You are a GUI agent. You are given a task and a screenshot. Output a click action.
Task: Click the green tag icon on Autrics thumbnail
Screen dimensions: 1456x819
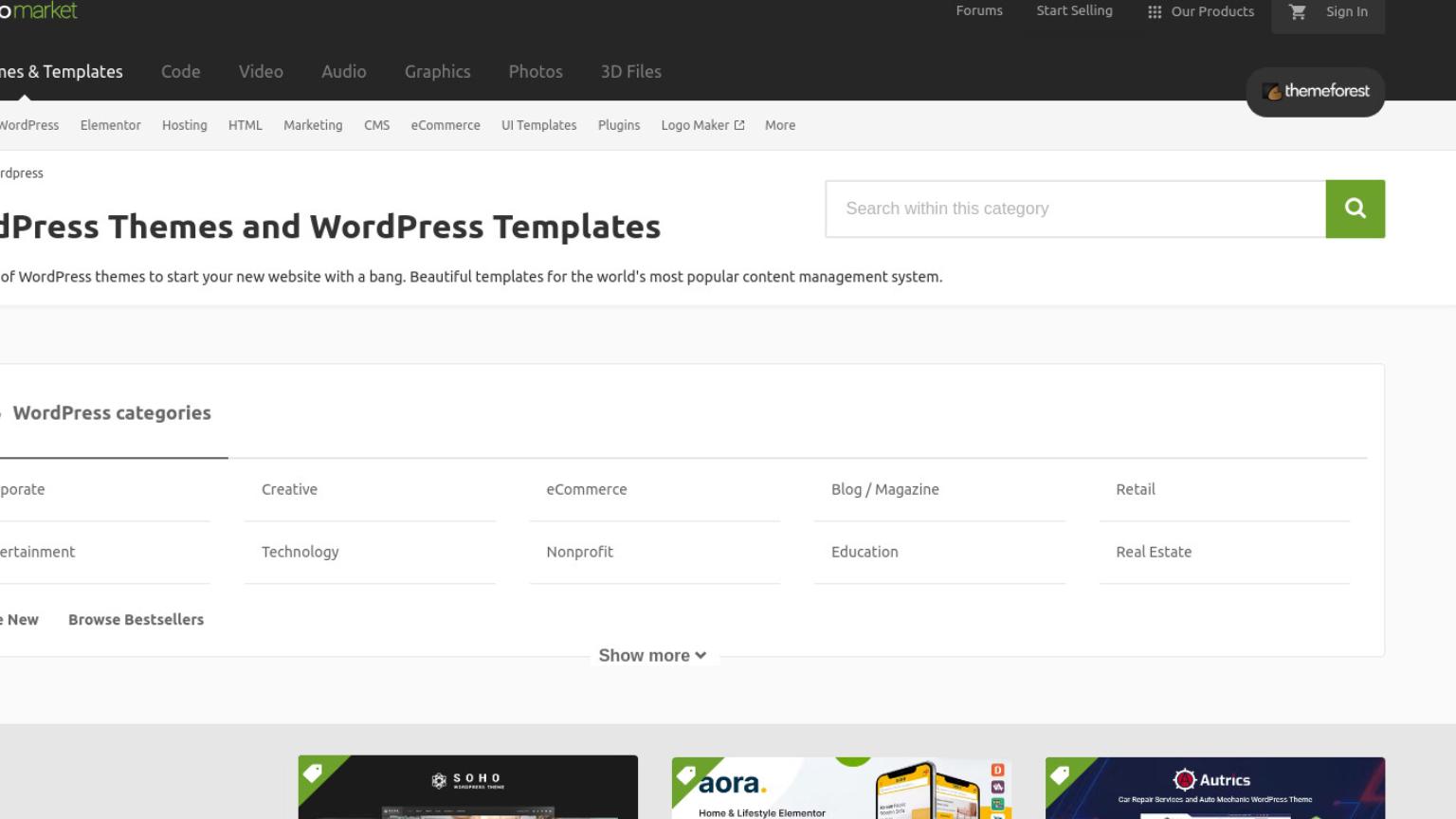pyautogui.click(x=1060, y=774)
